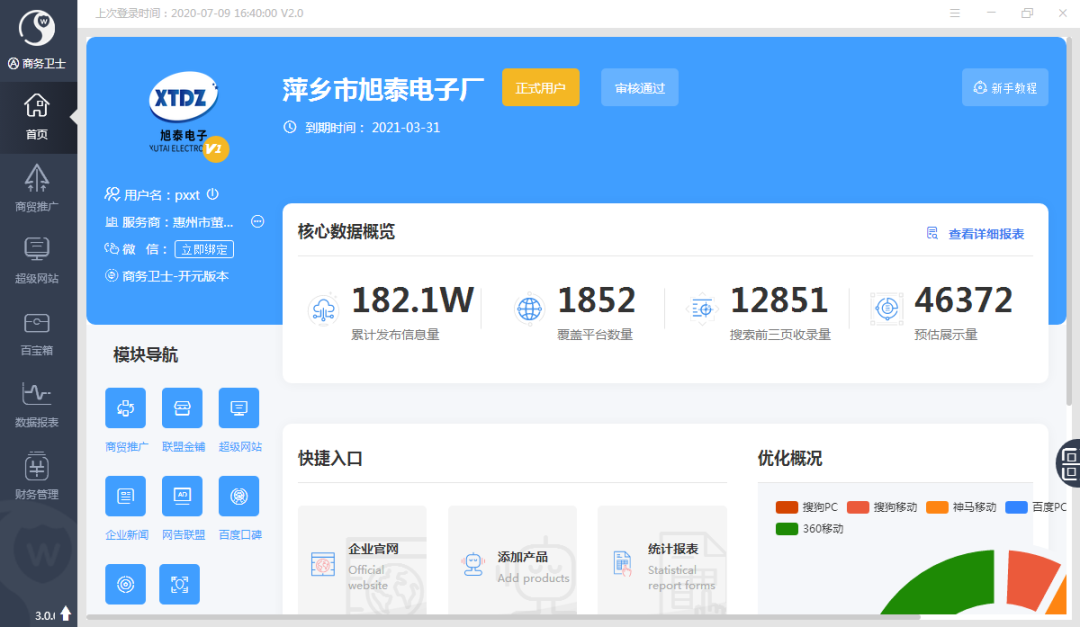Open 数据报表 in the left sidebar
The height and width of the screenshot is (627, 1080).
[37, 404]
